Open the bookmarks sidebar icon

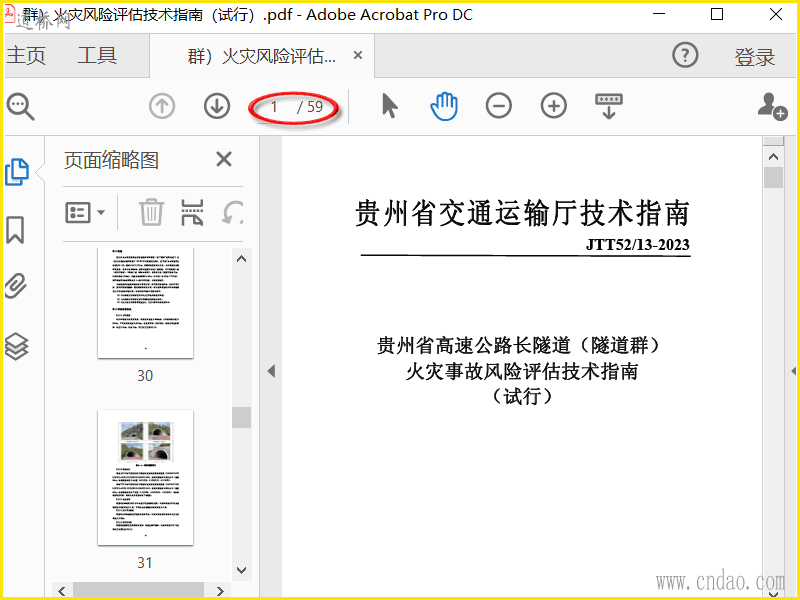point(15,230)
